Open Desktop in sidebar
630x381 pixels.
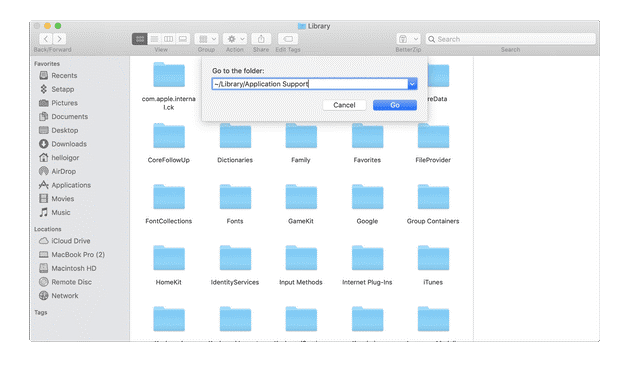(x=59, y=130)
